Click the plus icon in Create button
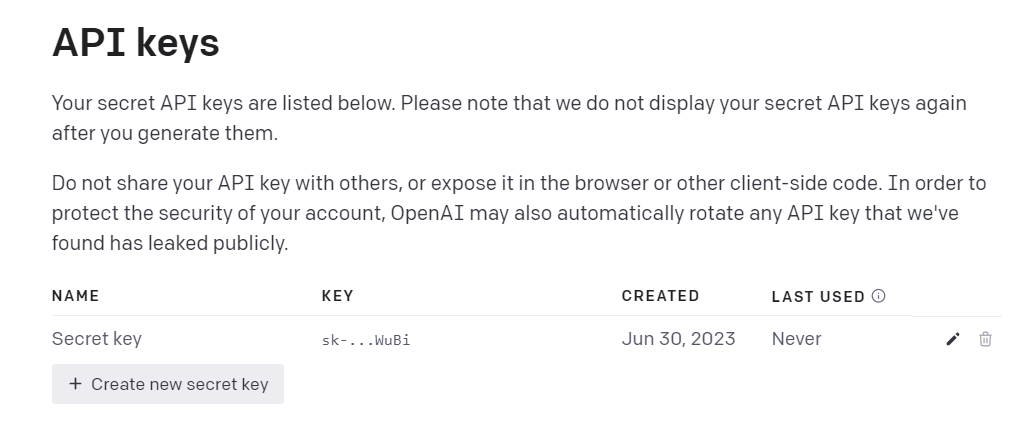The image size is (1028, 425). [75, 384]
